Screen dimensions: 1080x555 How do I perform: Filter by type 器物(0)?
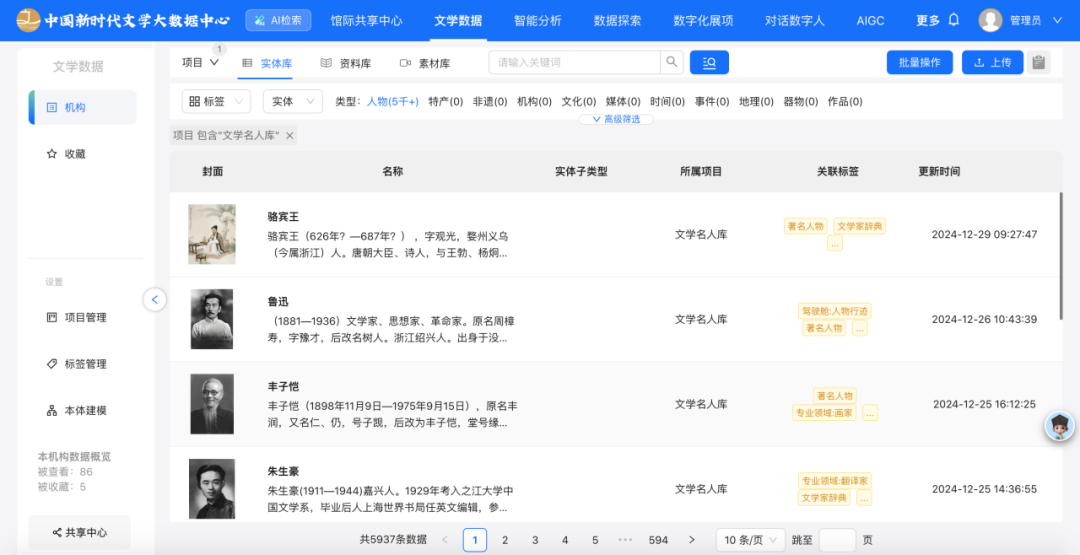tap(800, 101)
